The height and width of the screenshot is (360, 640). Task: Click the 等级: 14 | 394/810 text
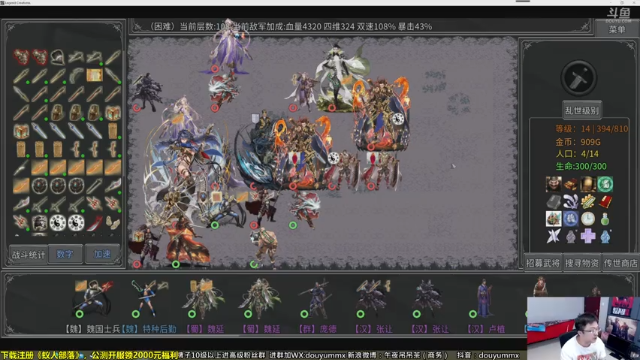591,129
